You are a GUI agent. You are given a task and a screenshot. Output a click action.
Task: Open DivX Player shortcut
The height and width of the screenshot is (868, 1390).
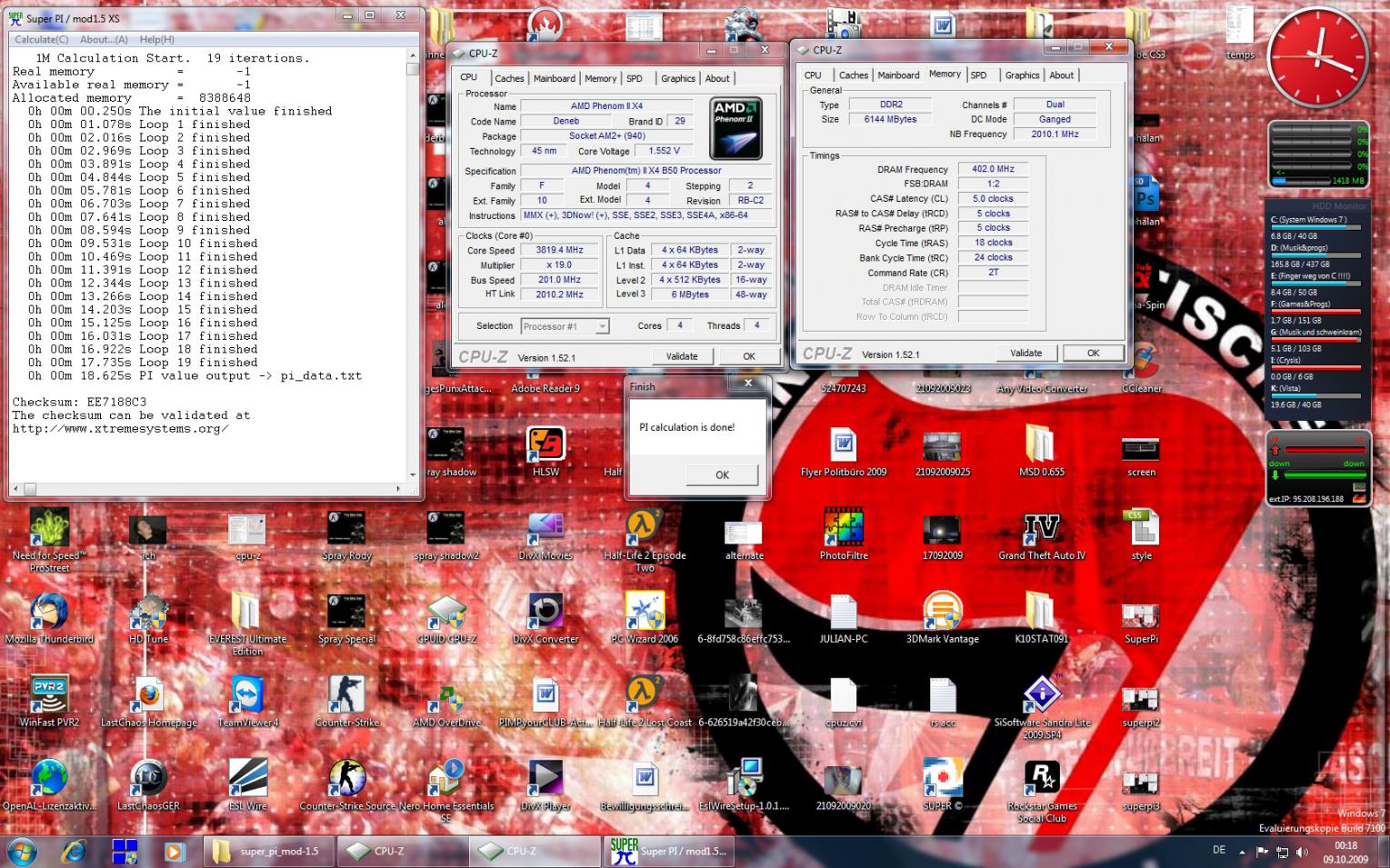[545, 783]
